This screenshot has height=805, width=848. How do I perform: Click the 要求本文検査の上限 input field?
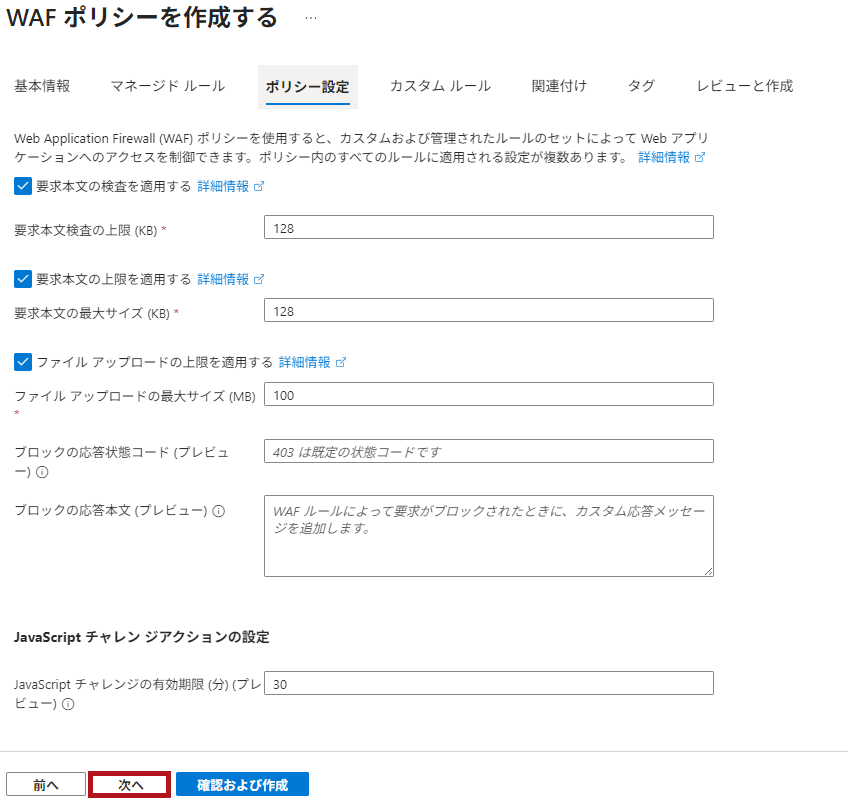point(488,228)
